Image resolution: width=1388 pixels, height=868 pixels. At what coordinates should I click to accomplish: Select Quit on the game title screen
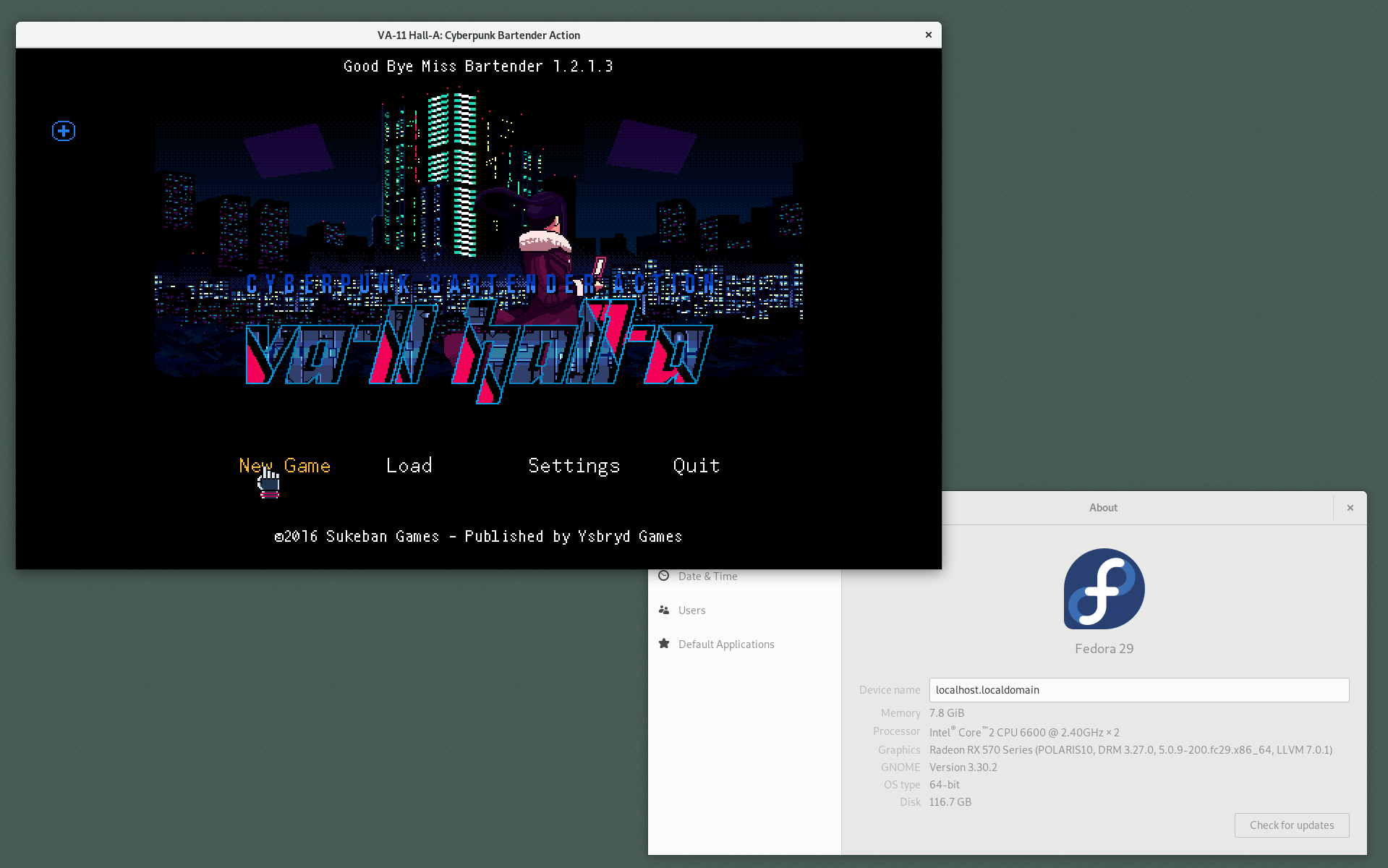pyautogui.click(x=696, y=466)
